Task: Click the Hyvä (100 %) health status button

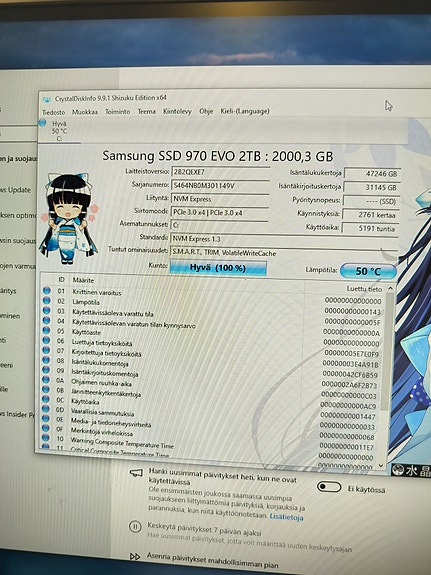Action: click(x=218, y=268)
